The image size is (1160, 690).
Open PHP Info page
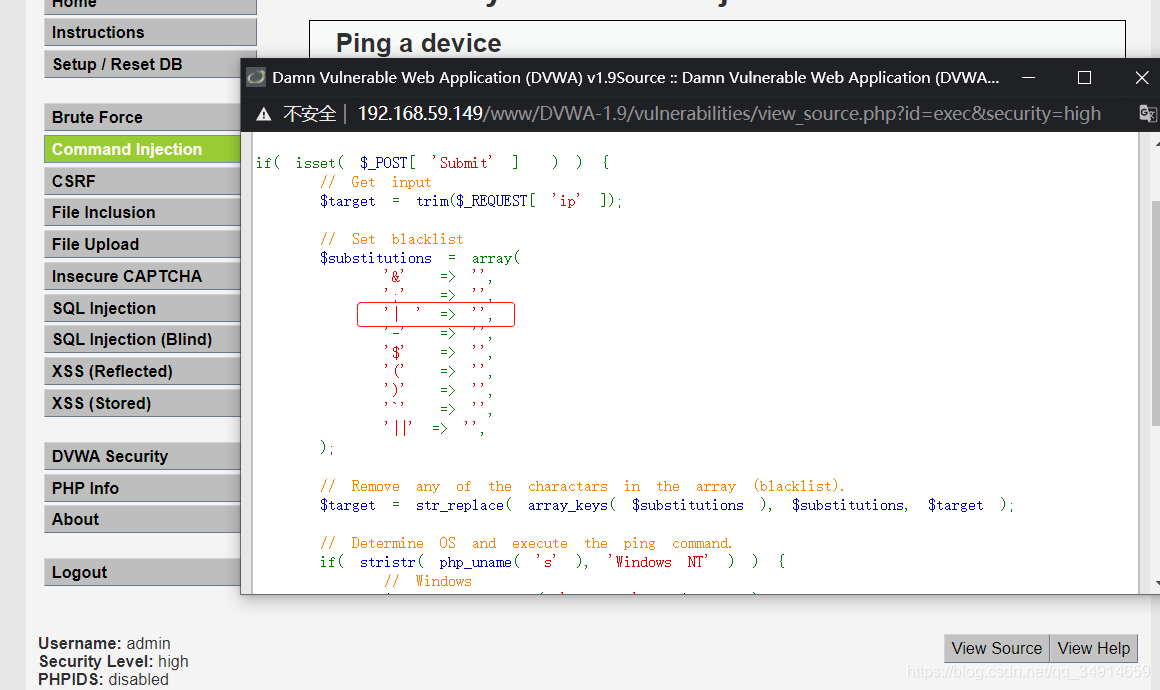(143, 488)
